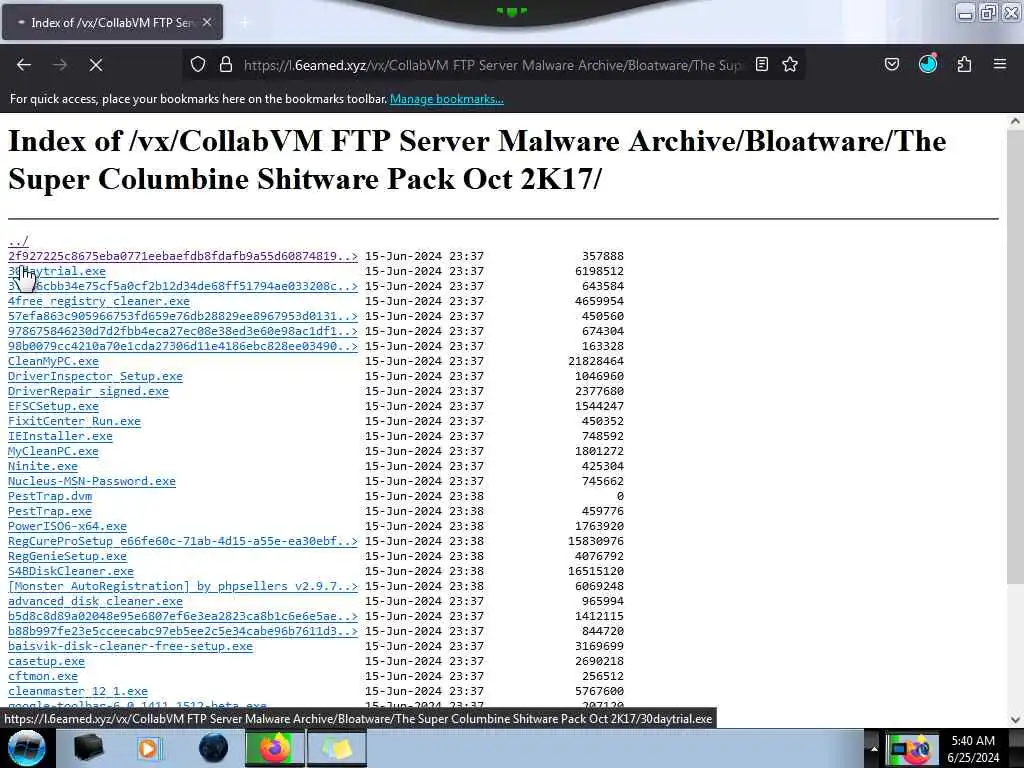Open CleanMyPC.exe link

(x=54, y=361)
